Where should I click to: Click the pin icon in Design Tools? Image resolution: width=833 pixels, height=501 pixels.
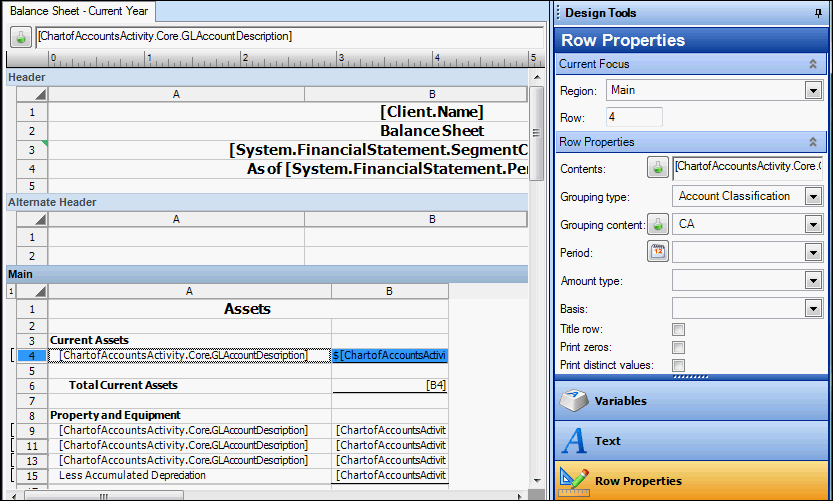819,13
